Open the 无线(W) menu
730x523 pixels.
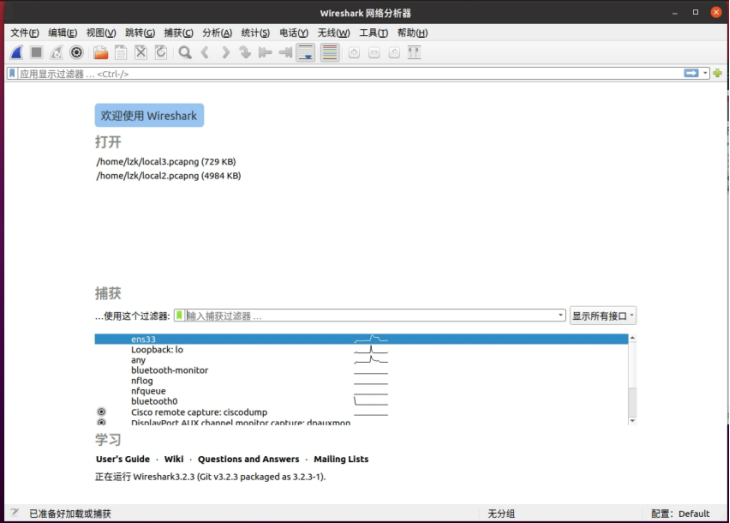(334, 33)
